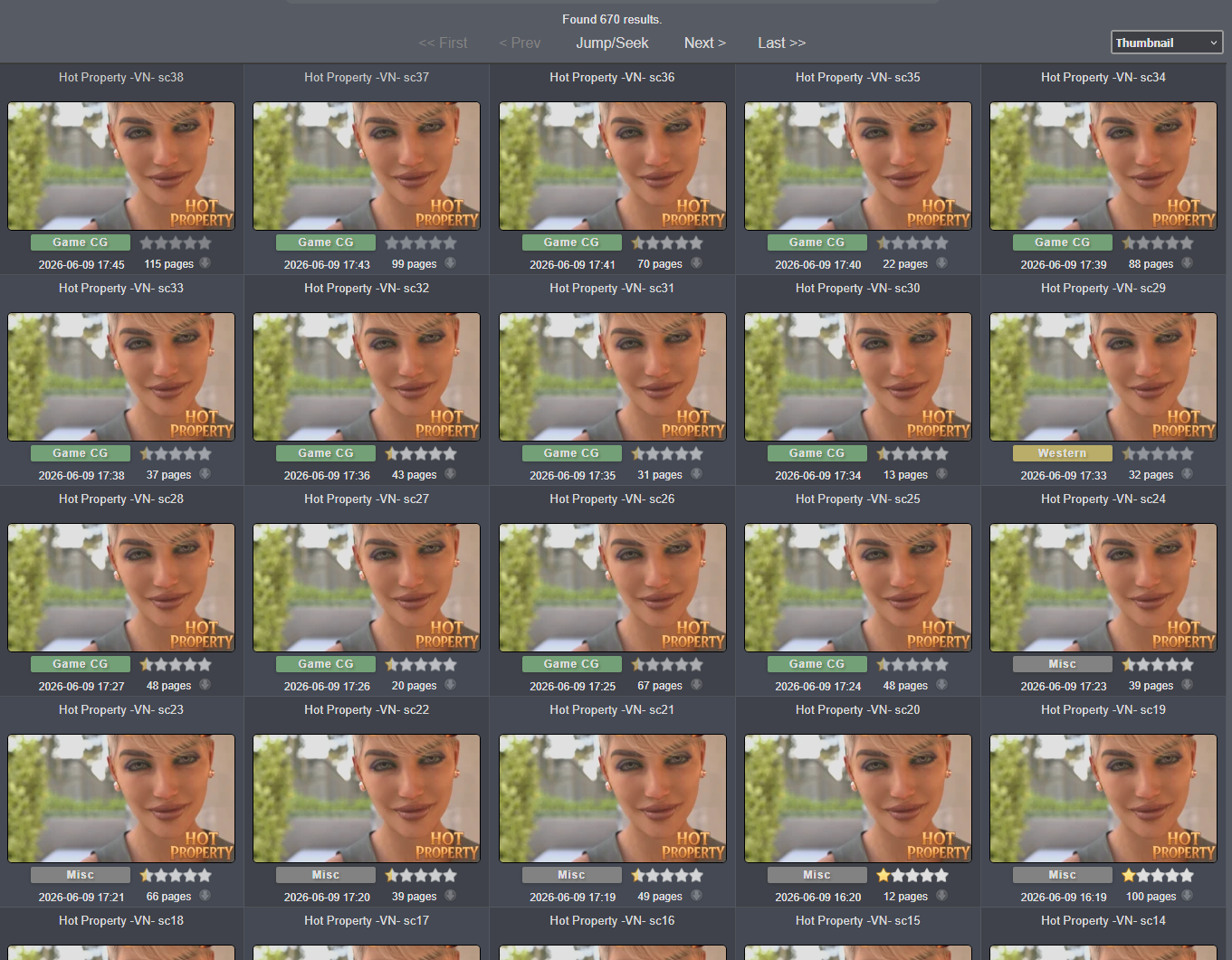
Task: Click the round download icon for sc28
Action: (x=205, y=685)
